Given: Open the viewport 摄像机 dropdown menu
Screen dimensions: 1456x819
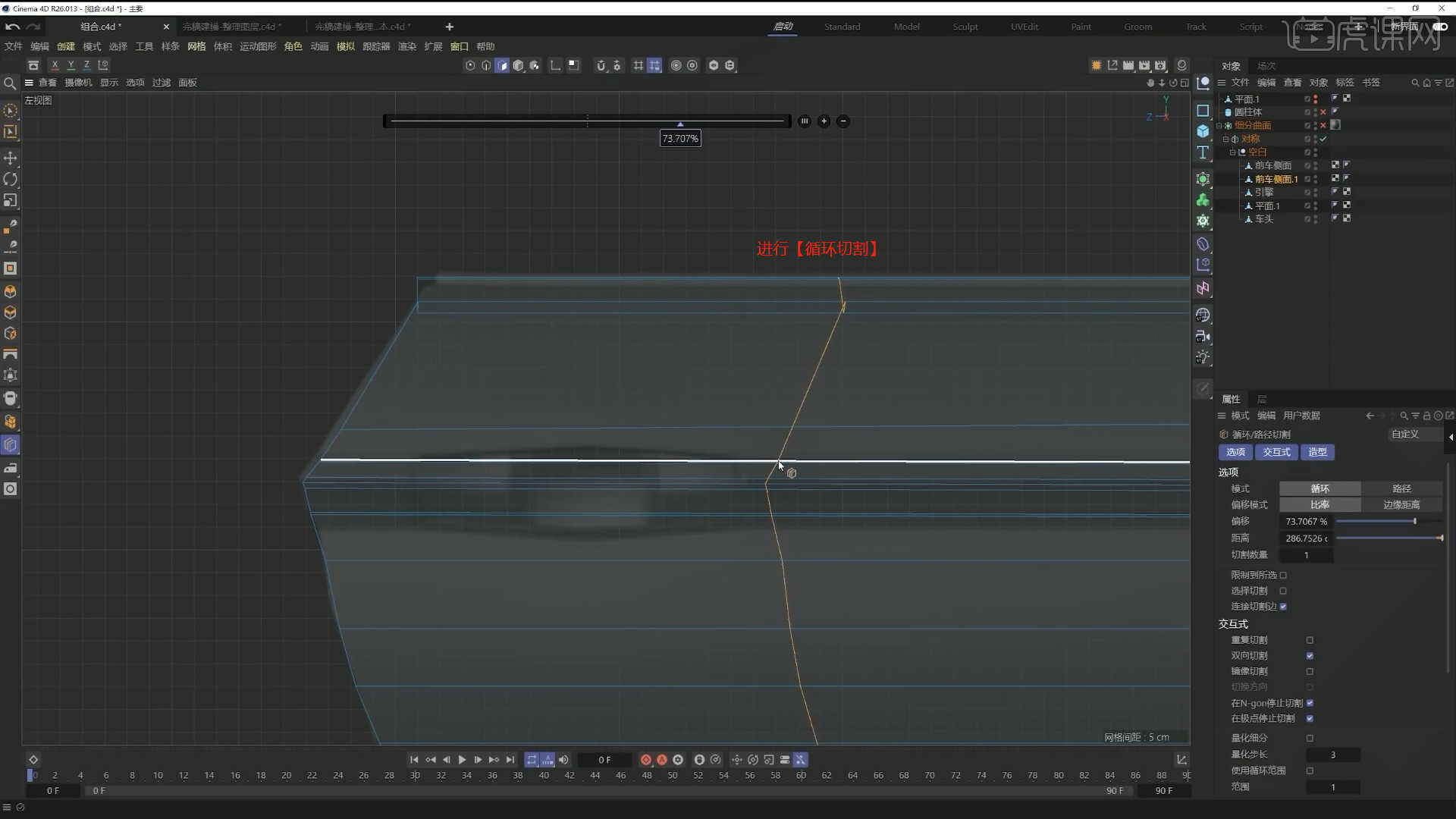Looking at the screenshot, I should tap(78, 83).
